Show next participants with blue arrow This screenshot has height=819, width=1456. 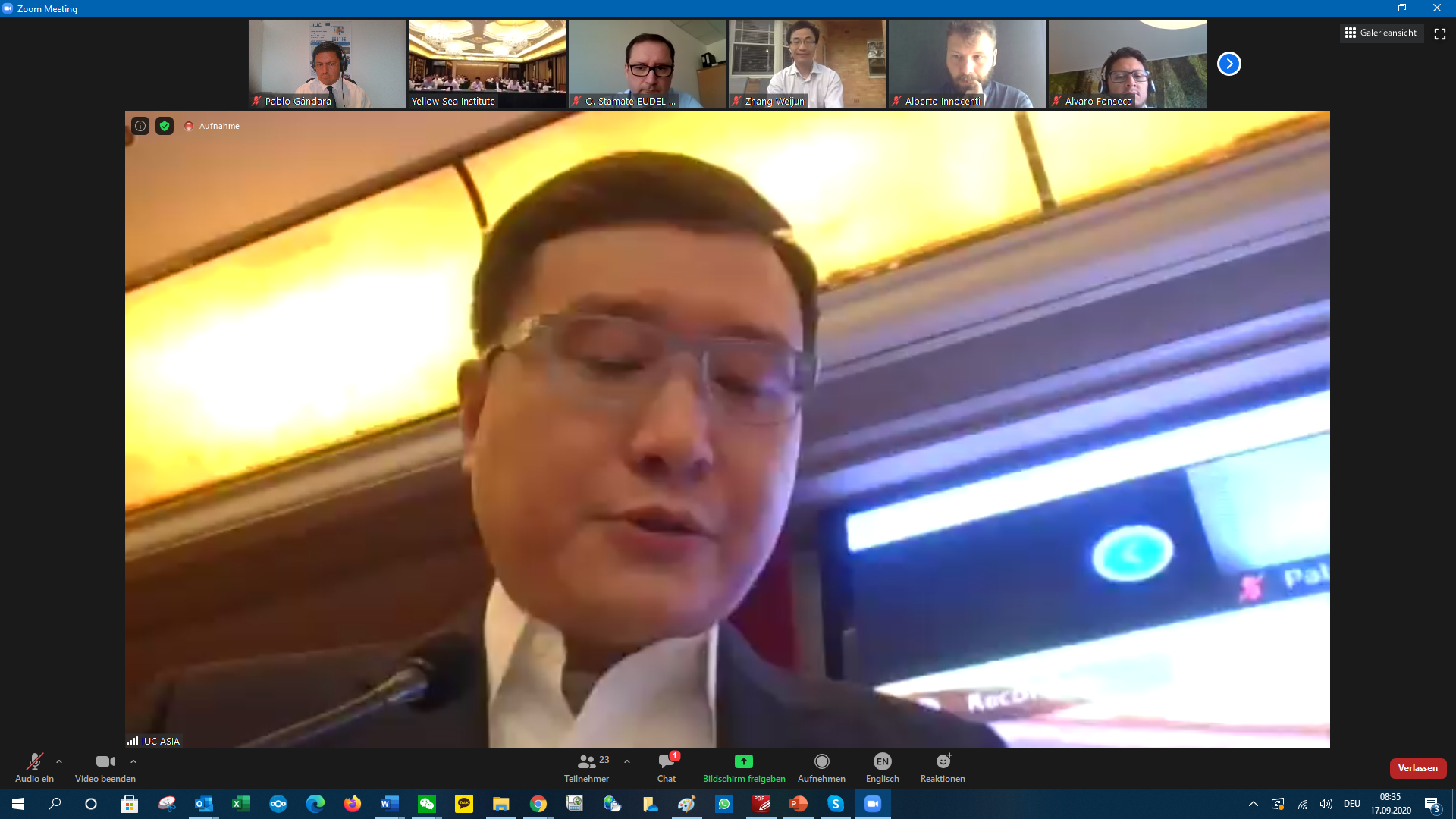[1228, 64]
